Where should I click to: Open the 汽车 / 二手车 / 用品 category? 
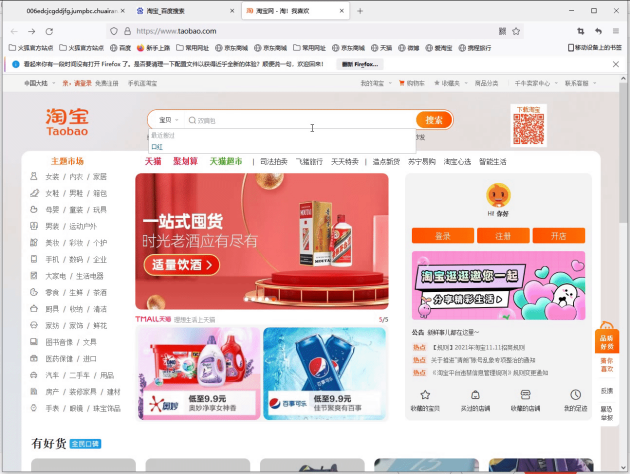pyautogui.click(x=80, y=375)
